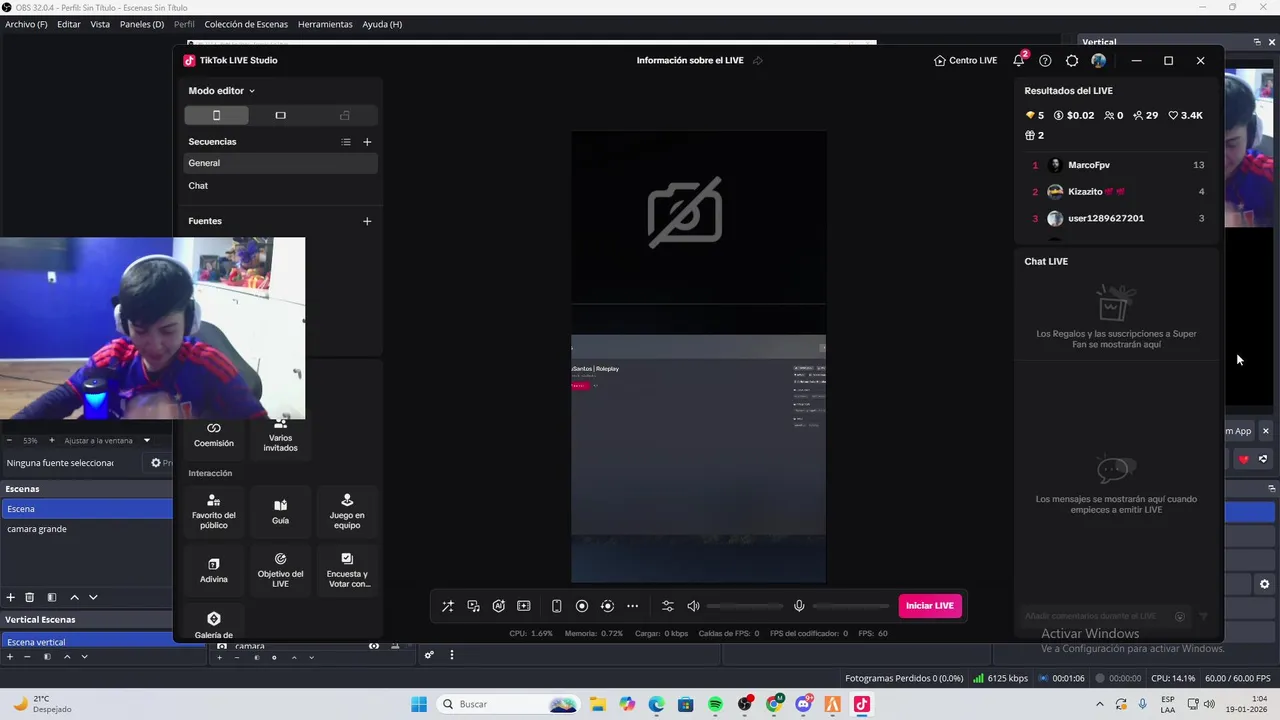Open the TikTok help question icon

[x=1045, y=60]
